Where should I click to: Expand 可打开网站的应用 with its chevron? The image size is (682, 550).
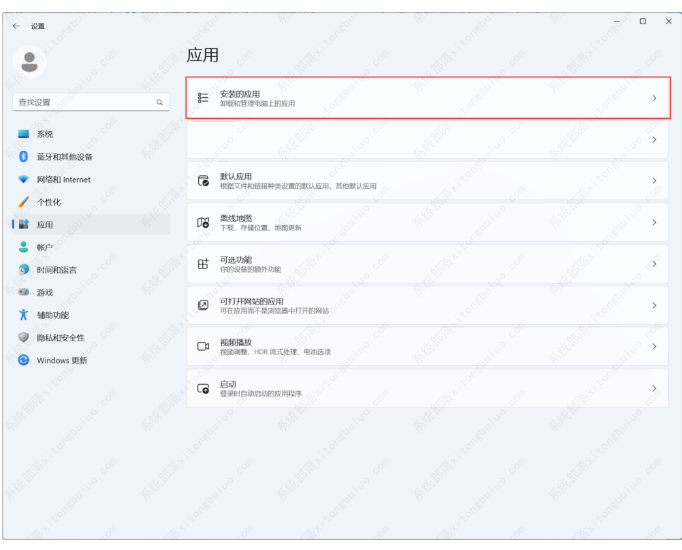click(654, 306)
